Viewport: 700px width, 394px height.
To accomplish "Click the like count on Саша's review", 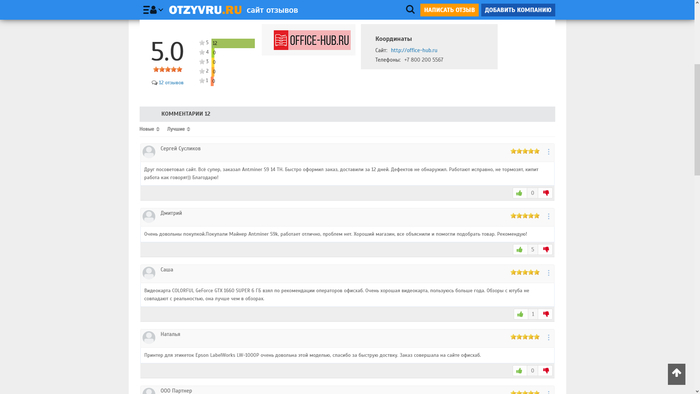I will point(533,314).
